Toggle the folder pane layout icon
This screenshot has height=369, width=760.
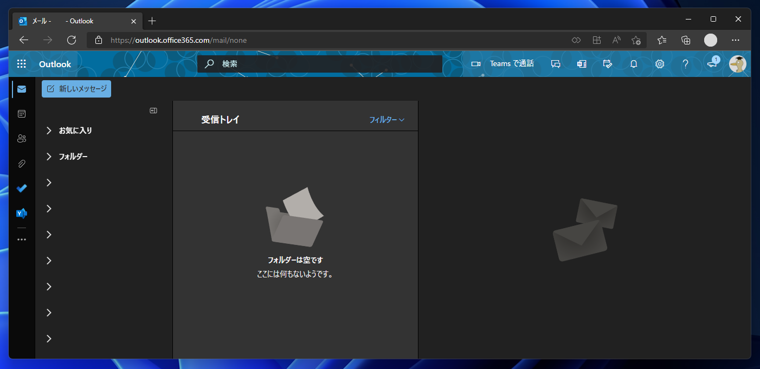coord(153,111)
